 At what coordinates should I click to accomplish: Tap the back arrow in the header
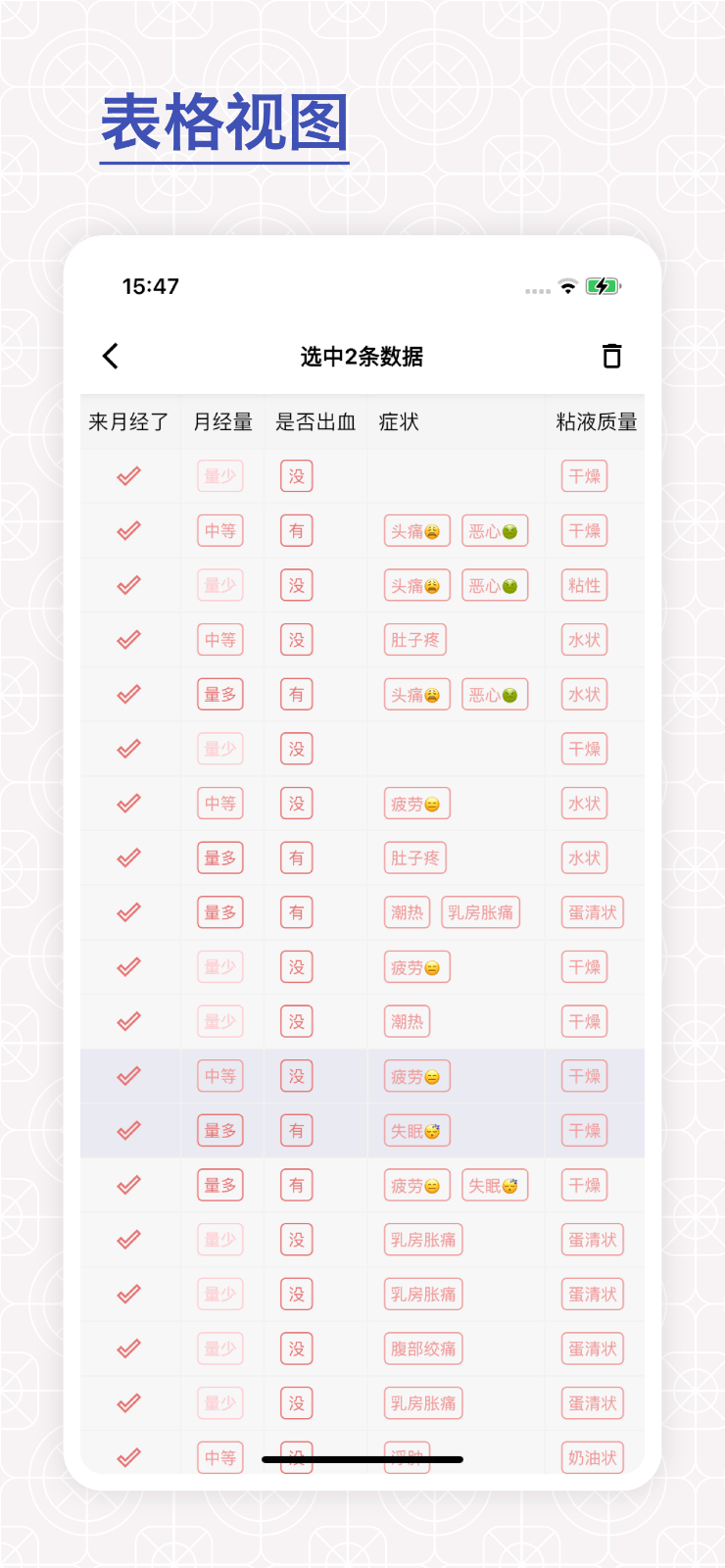[111, 356]
